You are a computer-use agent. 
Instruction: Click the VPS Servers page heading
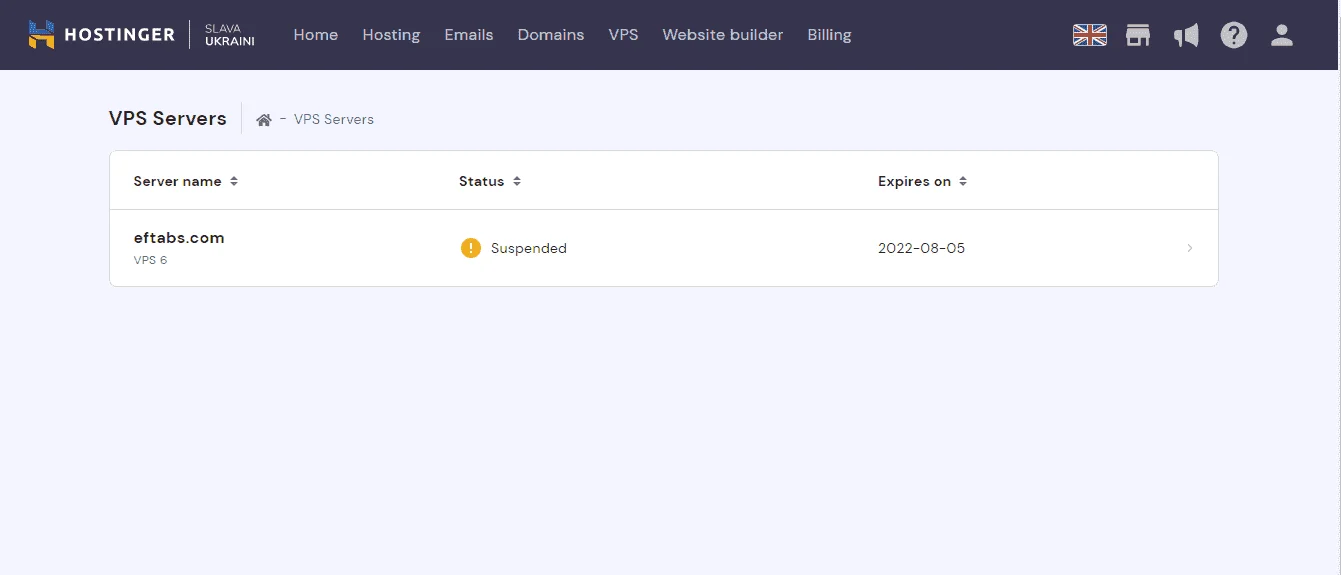[168, 118]
